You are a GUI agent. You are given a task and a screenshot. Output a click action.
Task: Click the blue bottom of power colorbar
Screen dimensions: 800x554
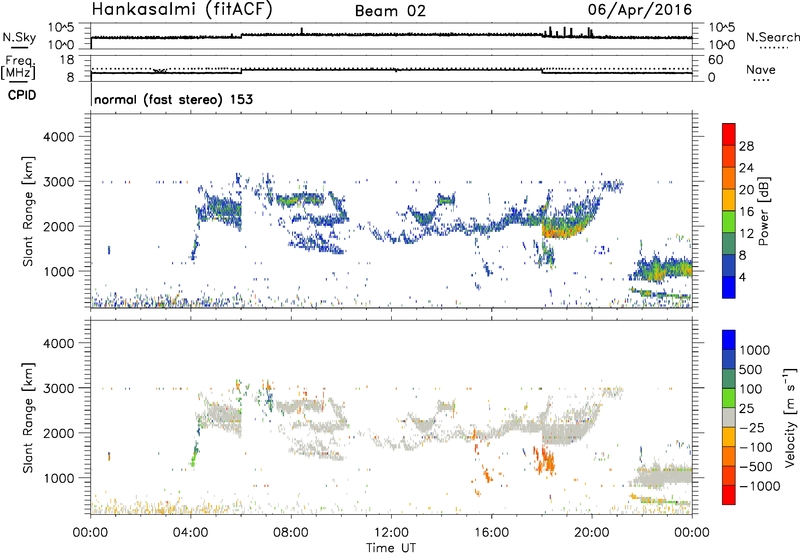pos(729,287)
